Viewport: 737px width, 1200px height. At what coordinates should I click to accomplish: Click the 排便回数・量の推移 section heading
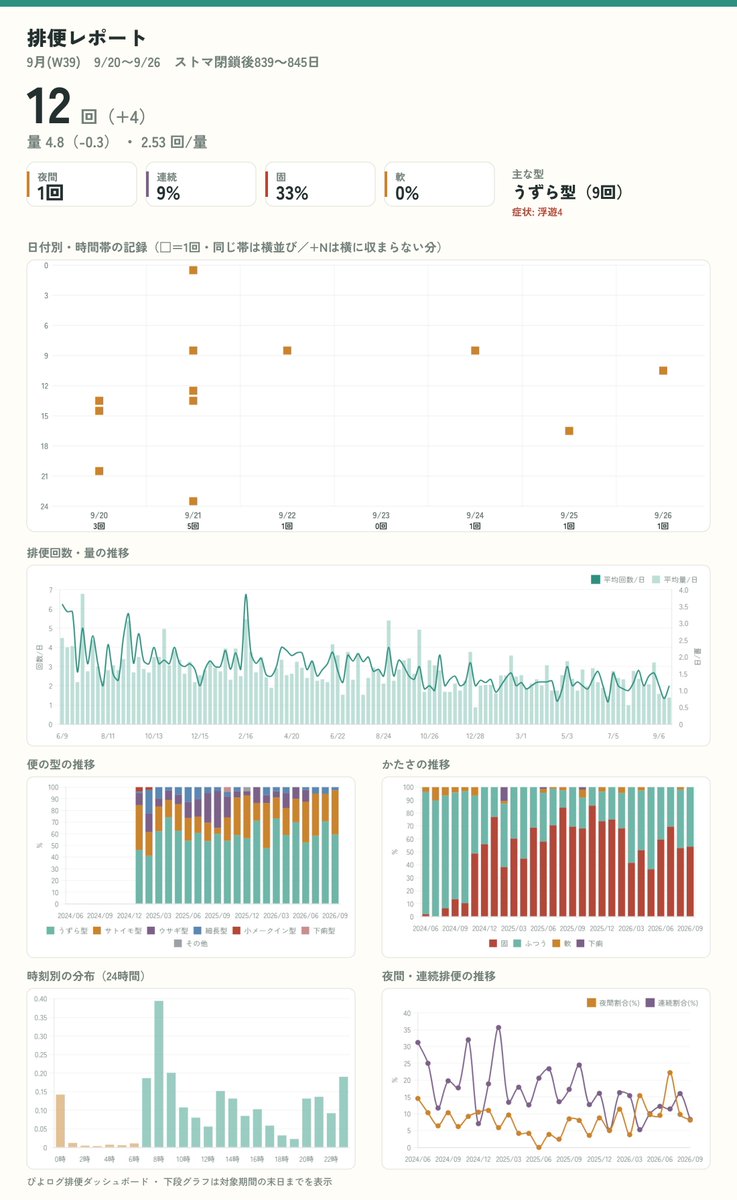click(x=78, y=553)
